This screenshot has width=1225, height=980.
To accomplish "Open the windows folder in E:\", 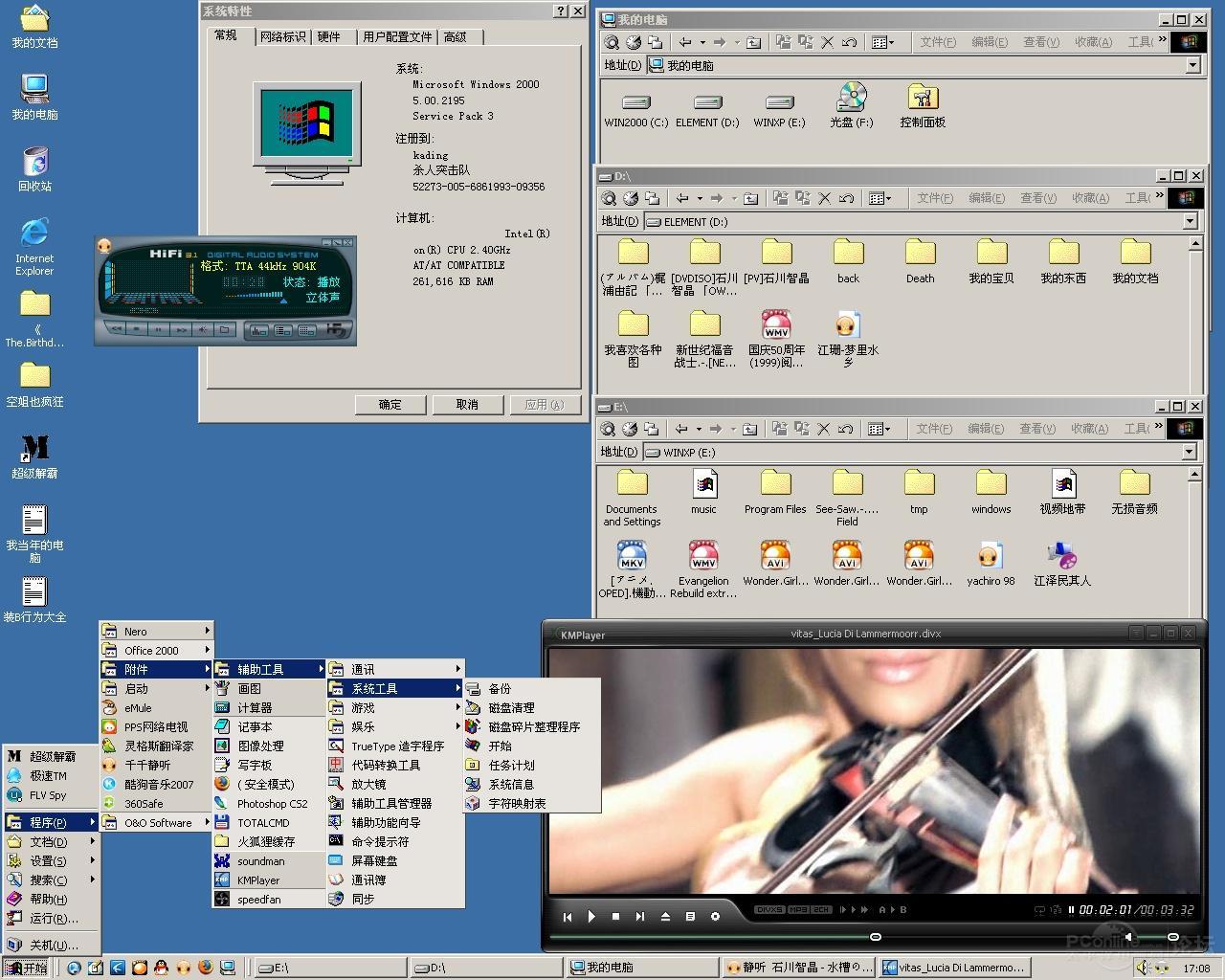I will tap(991, 492).
